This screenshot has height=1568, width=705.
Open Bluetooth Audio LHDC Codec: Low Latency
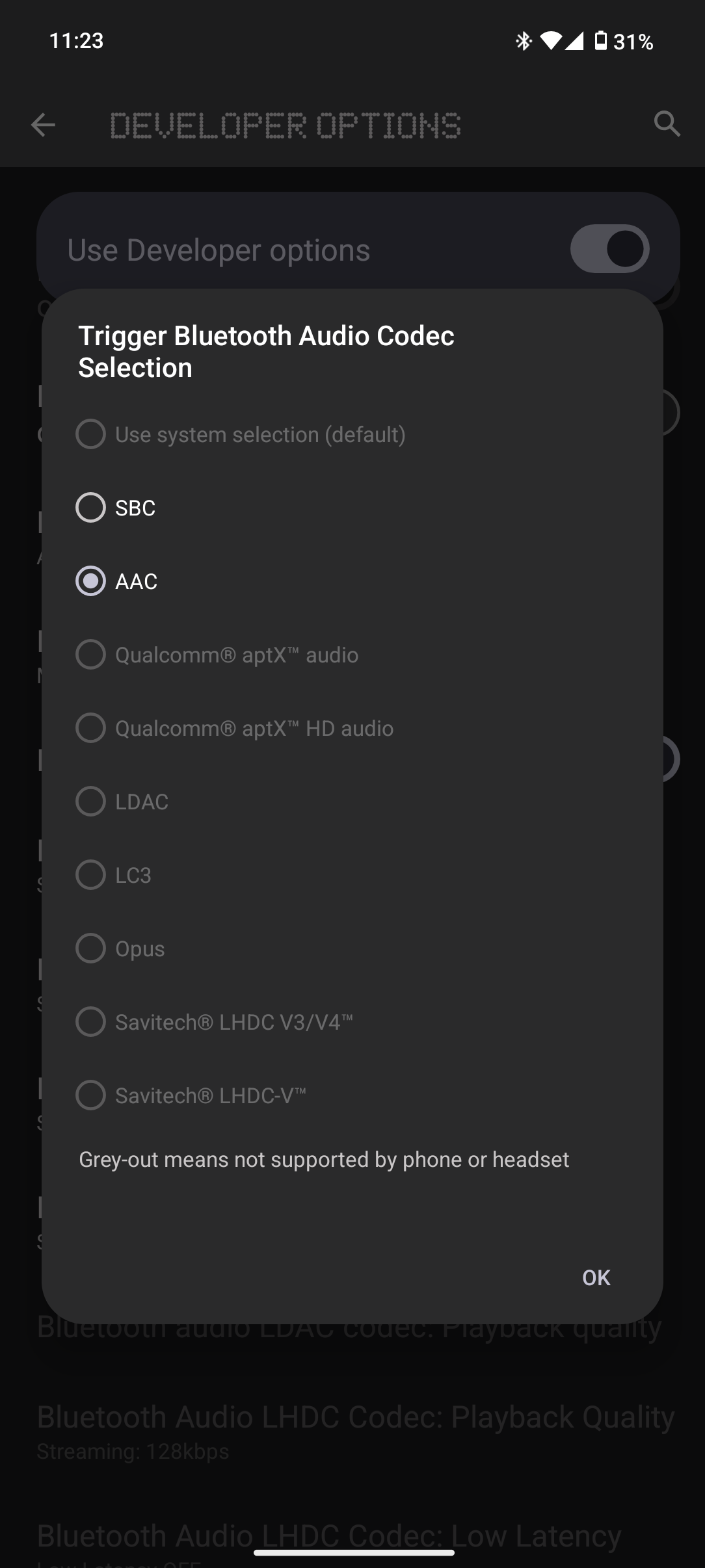tap(329, 1537)
